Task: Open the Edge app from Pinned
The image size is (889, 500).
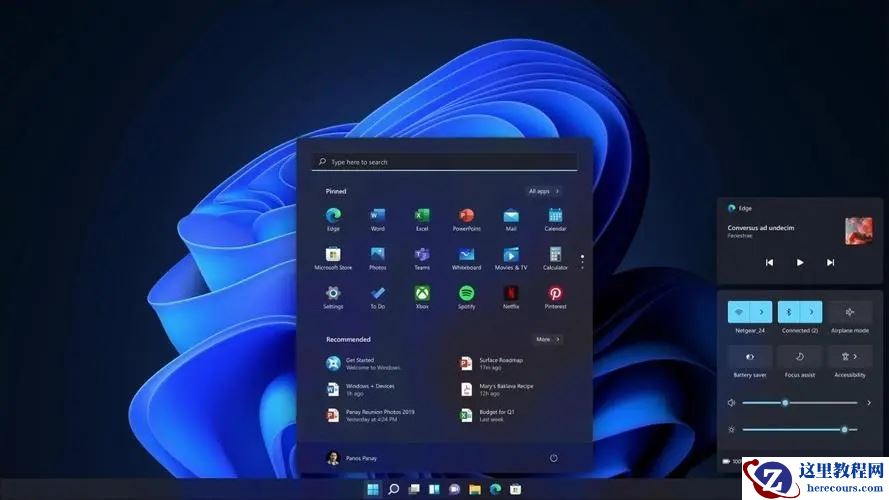Action: click(x=333, y=219)
